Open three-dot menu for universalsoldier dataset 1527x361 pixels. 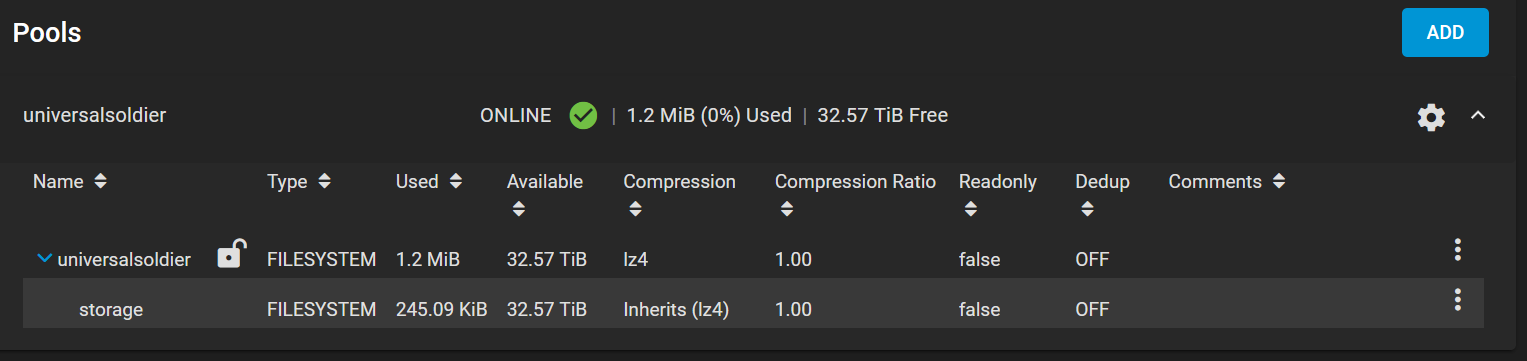point(1458,250)
